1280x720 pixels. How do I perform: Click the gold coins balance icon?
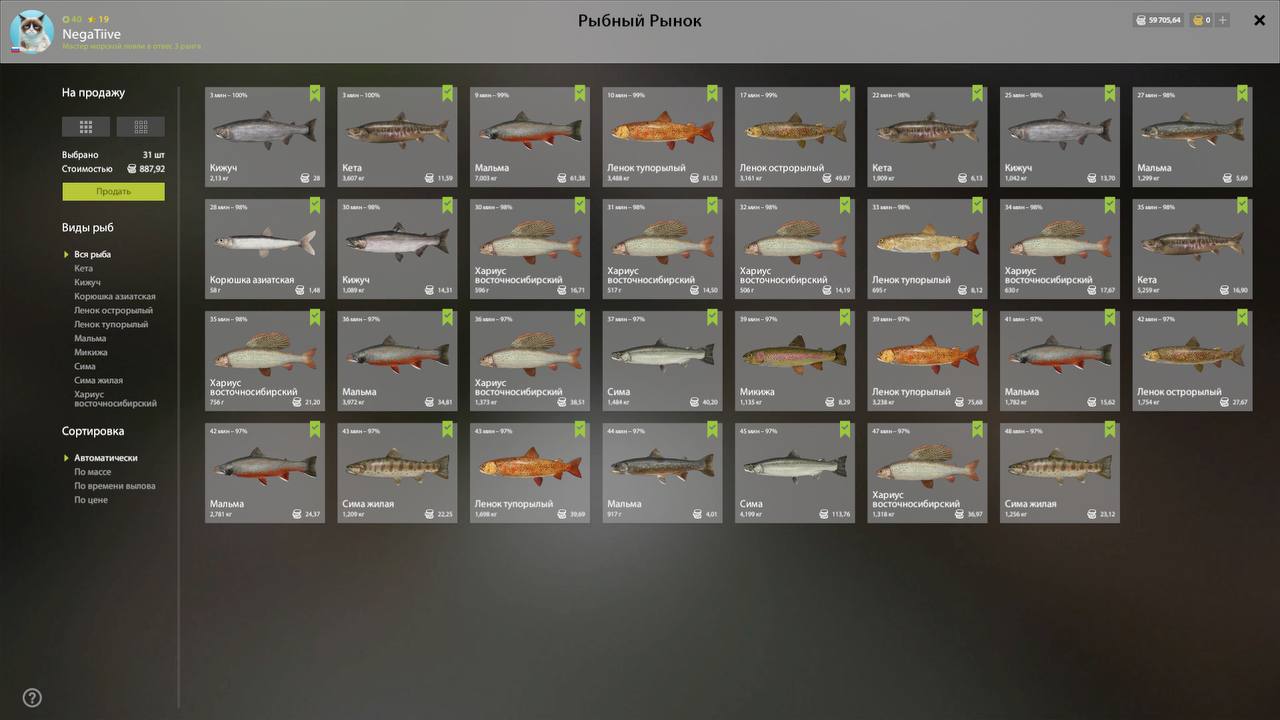(x=1197, y=20)
